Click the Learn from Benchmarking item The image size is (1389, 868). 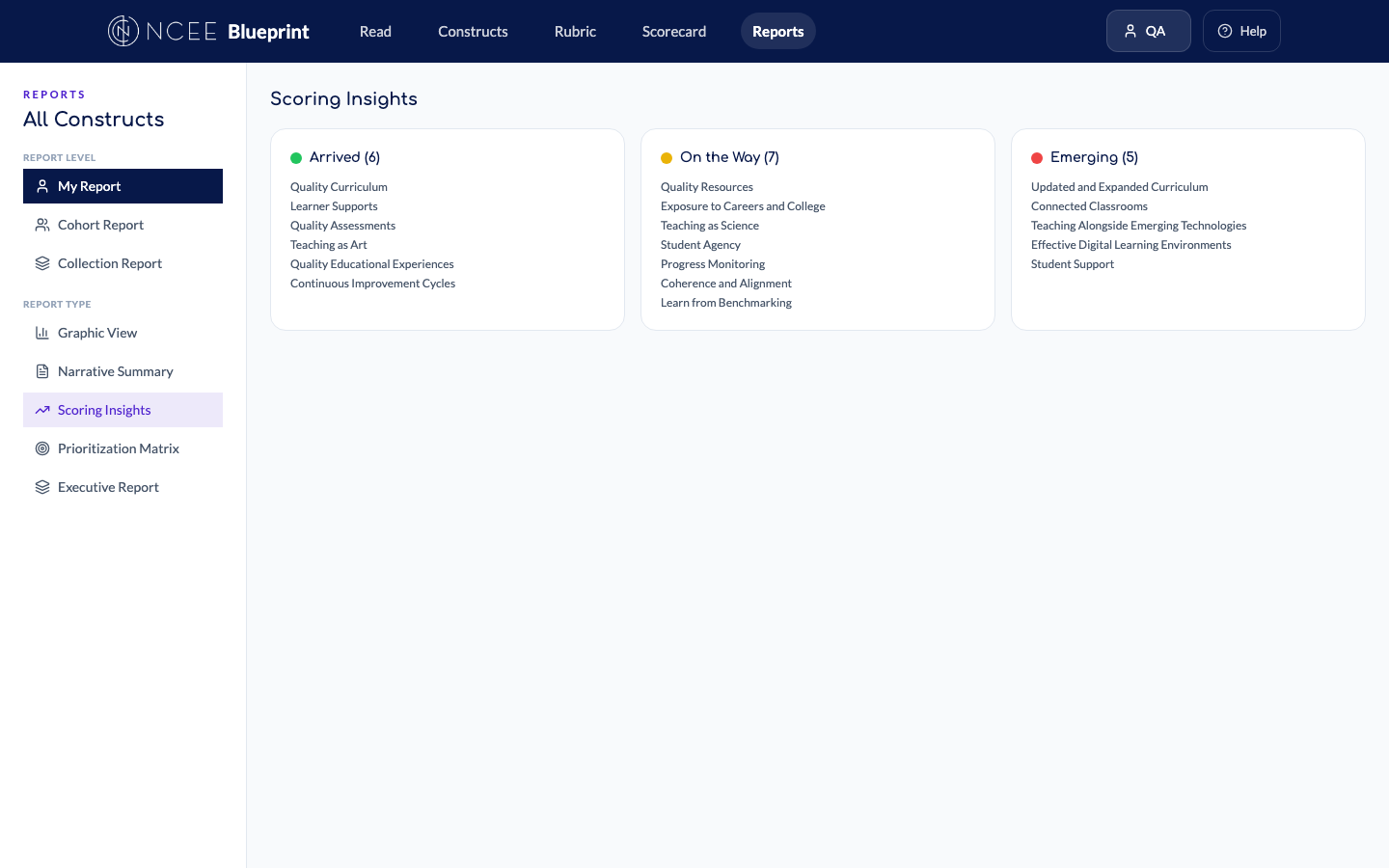[725, 302]
